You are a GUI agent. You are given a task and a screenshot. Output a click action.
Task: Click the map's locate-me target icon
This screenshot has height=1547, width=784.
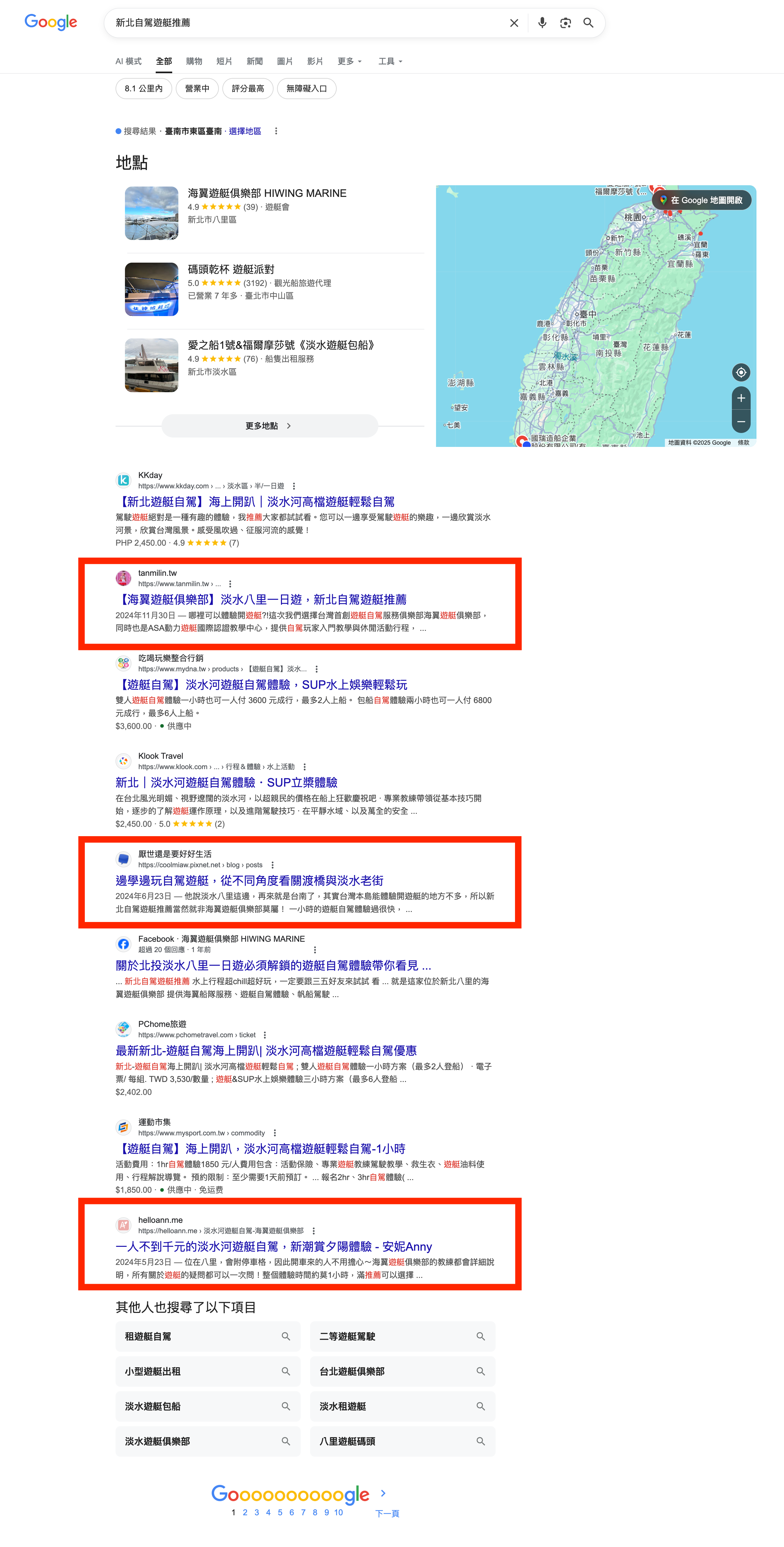741,372
